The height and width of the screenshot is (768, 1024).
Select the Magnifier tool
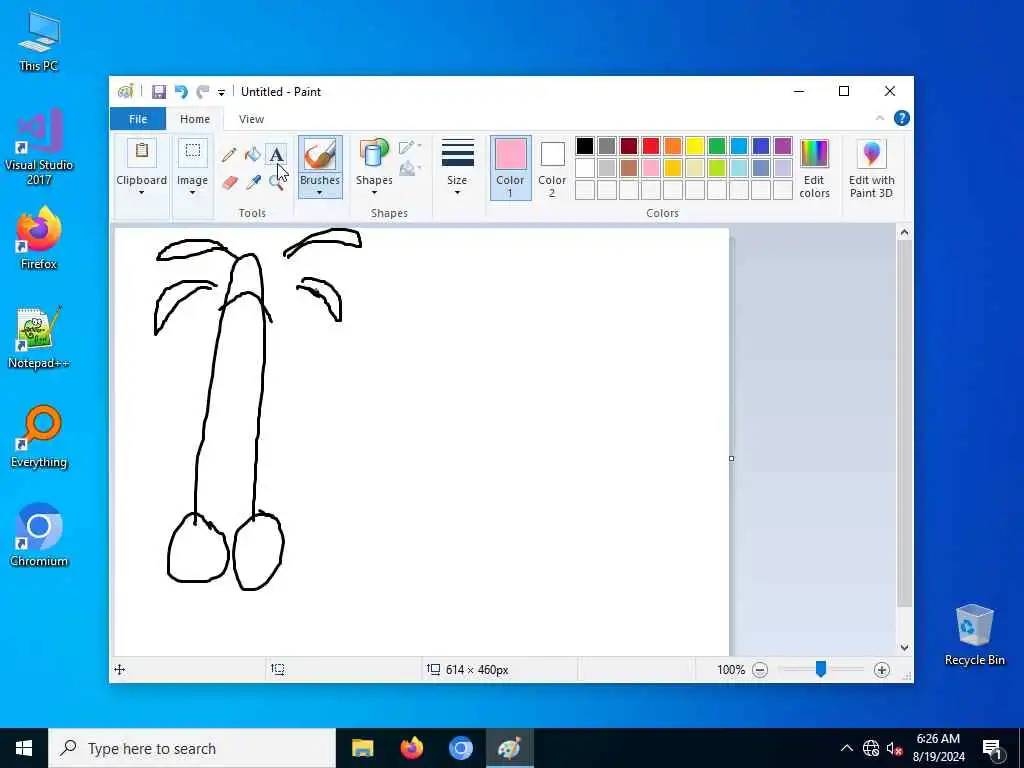coord(276,182)
